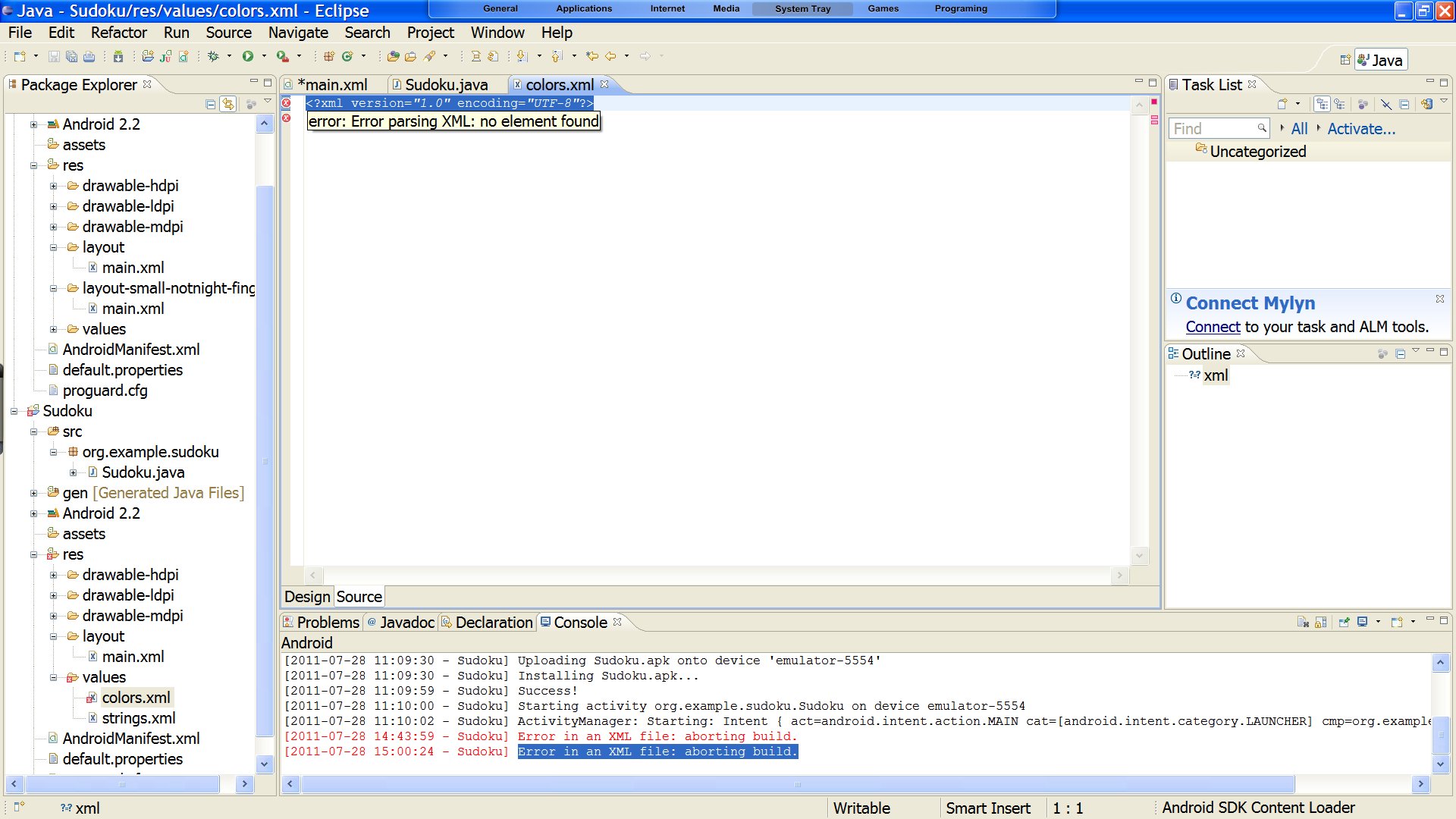Switch to the *main.xml editor tab
The height and width of the screenshot is (819, 1456).
(x=332, y=85)
